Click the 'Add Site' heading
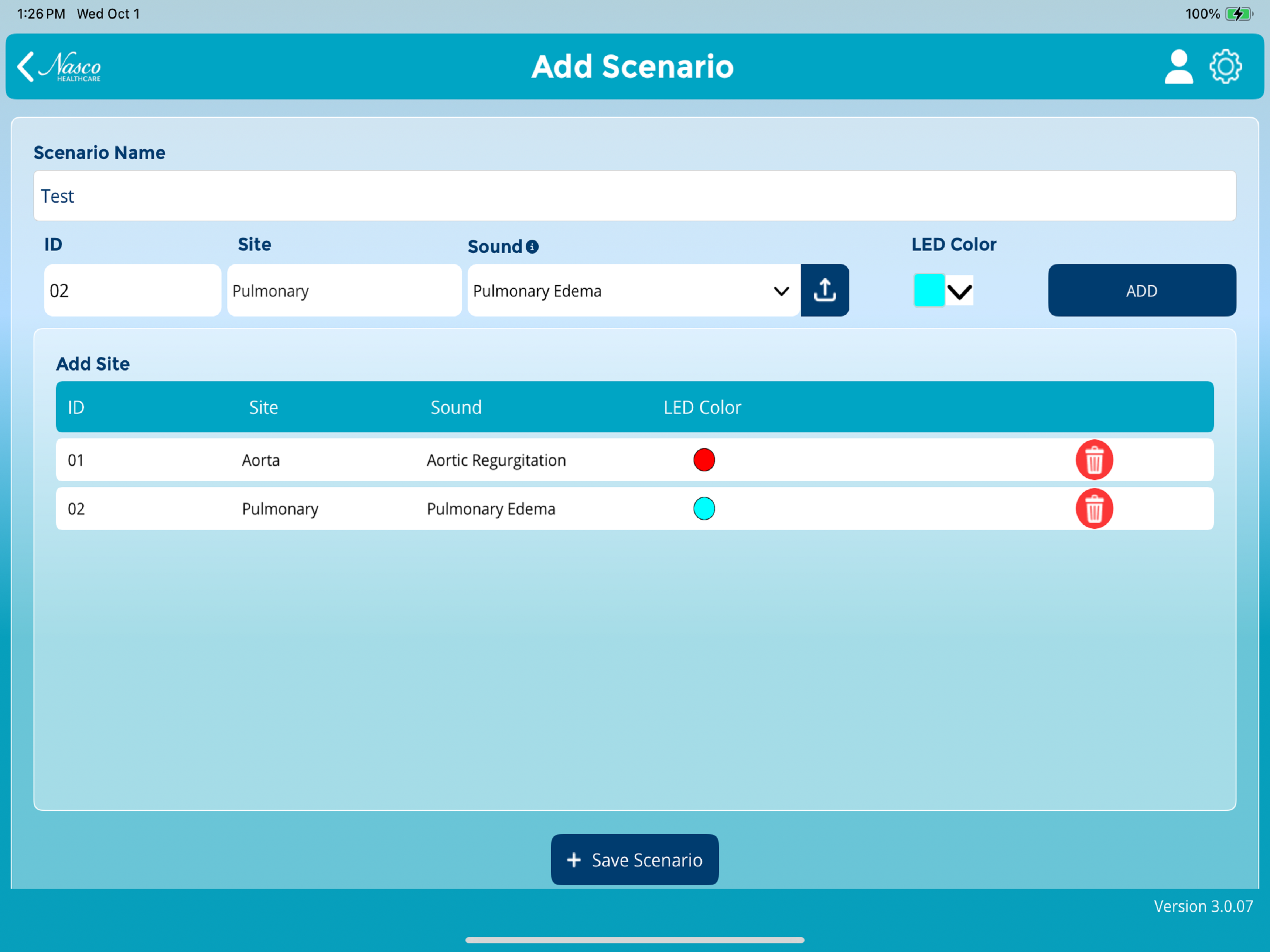Image resolution: width=1270 pixels, height=952 pixels. click(93, 364)
